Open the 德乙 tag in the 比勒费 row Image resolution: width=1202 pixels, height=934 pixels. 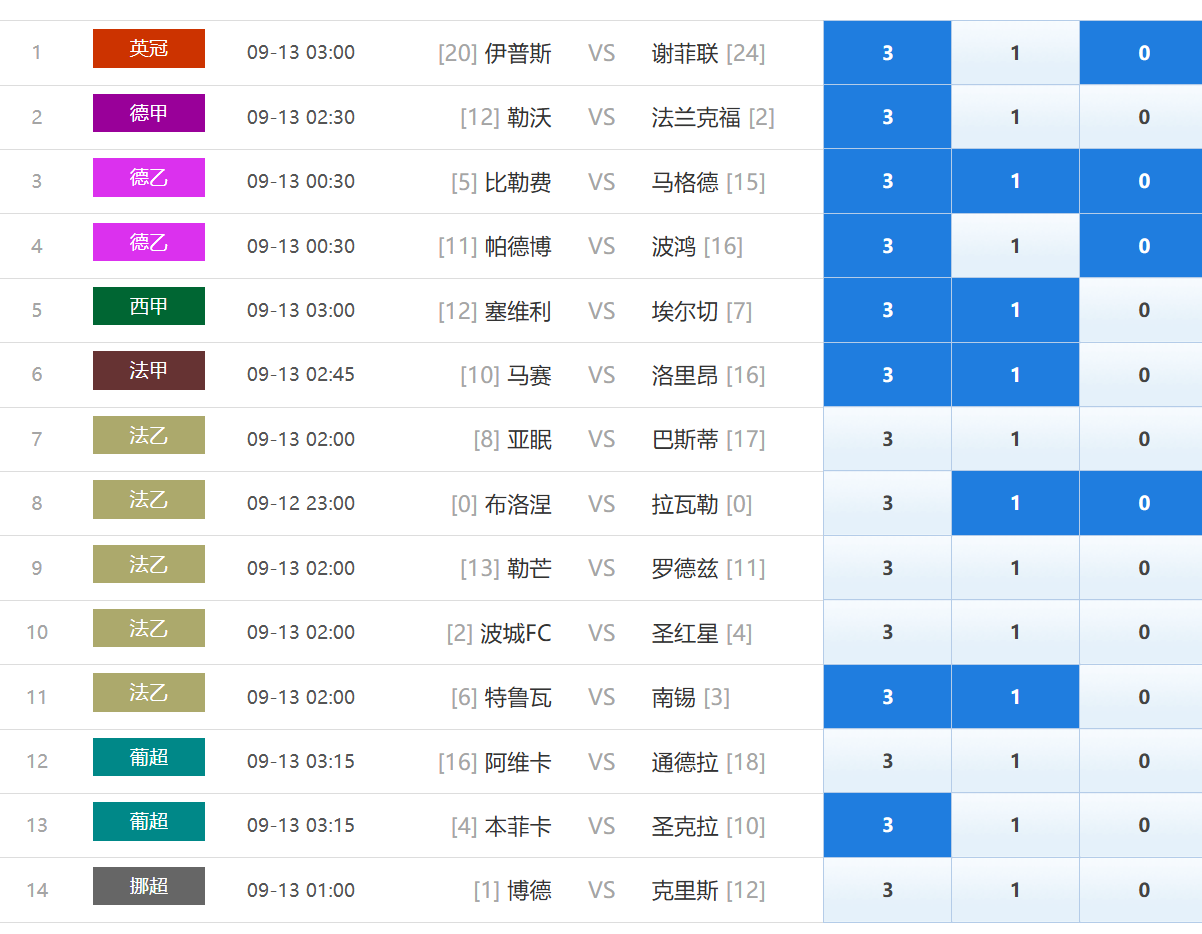coord(149,177)
